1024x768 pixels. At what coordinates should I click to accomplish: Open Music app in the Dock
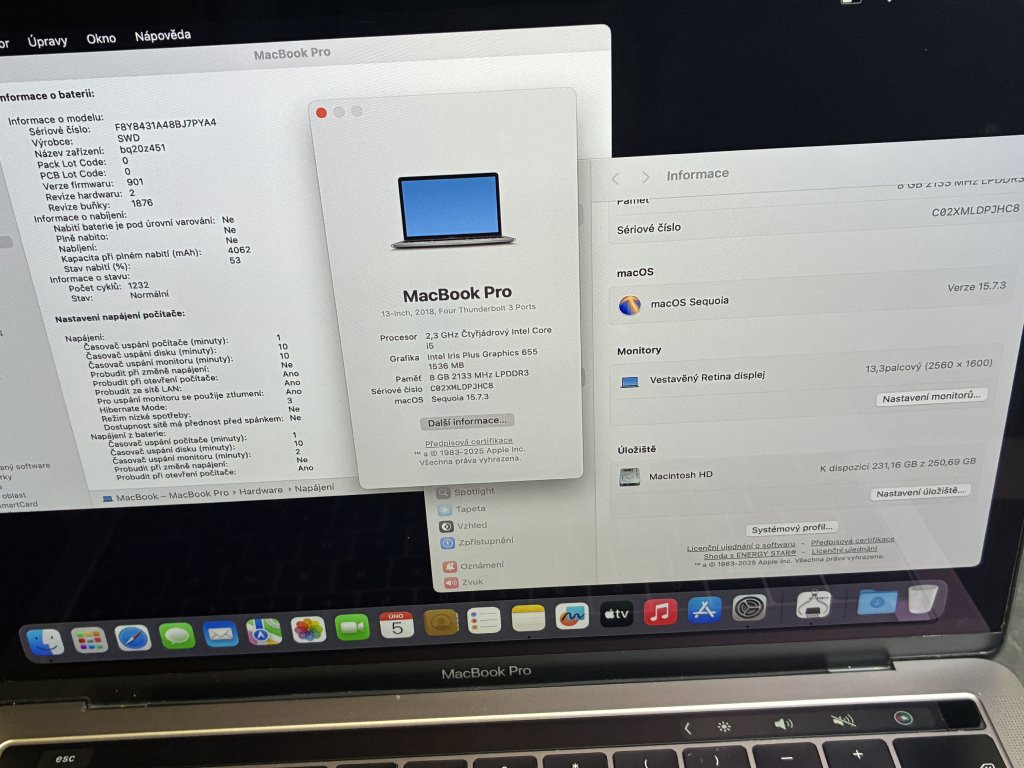tap(660, 612)
